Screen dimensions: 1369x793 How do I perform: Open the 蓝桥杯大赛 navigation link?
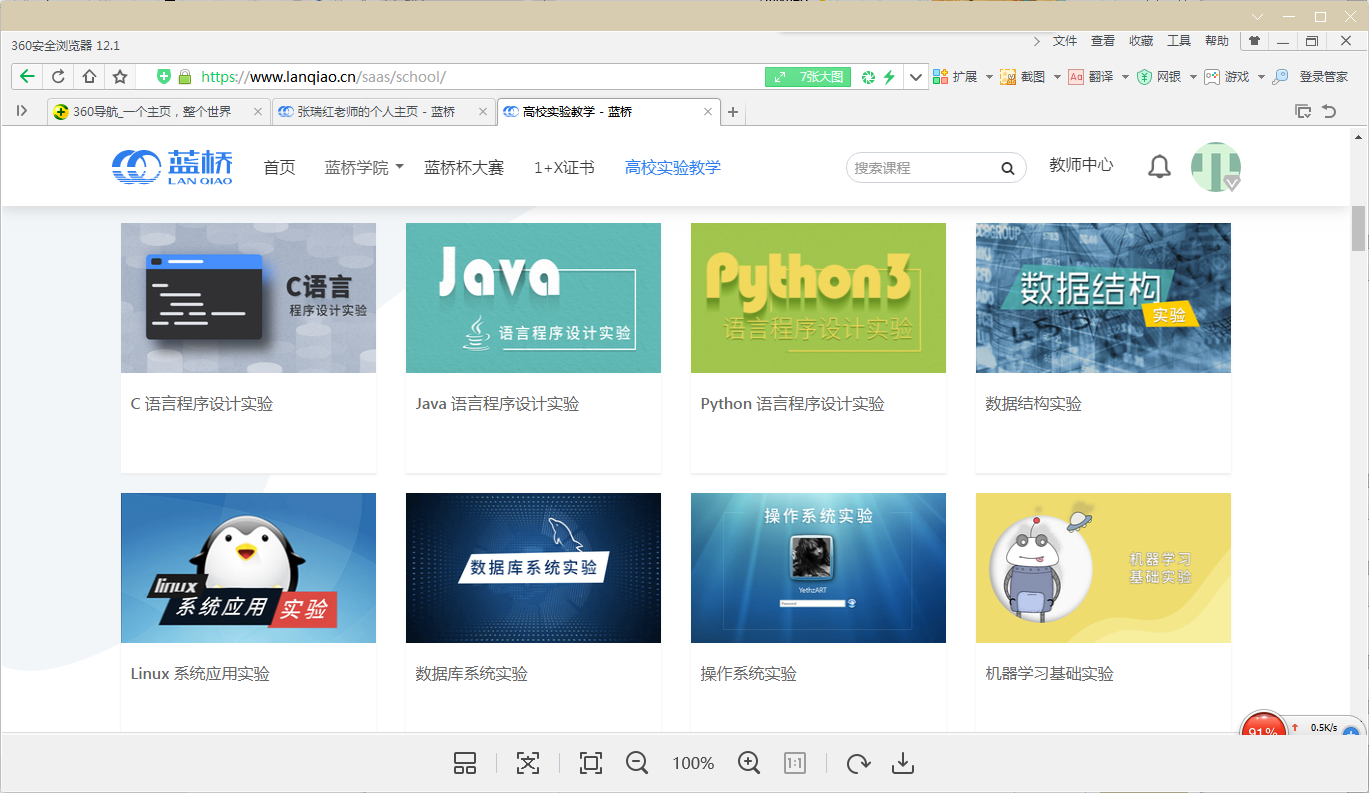pos(464,167)
